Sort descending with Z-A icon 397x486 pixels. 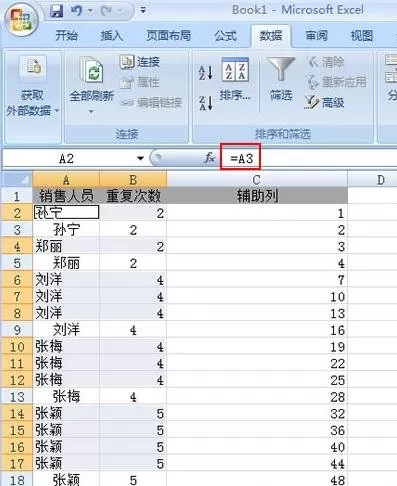pos(206,103)
